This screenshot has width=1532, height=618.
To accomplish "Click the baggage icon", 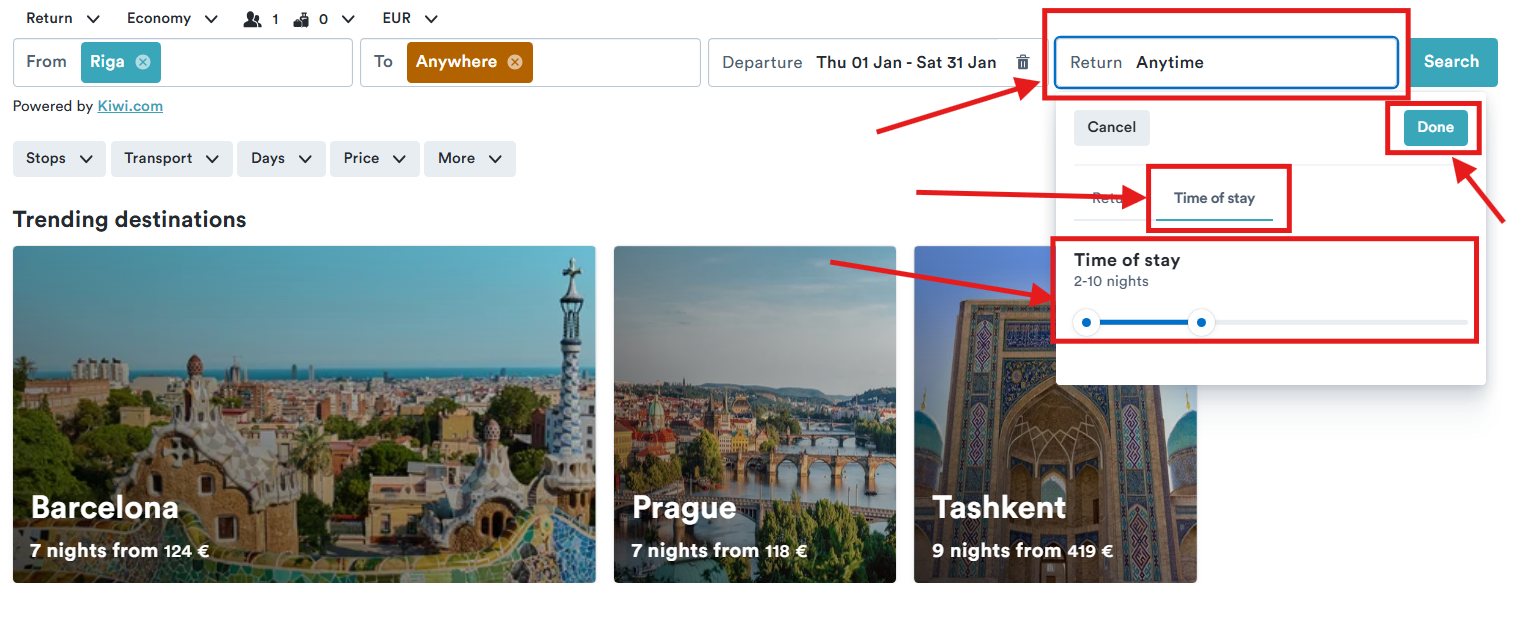I will click(301, 19).
